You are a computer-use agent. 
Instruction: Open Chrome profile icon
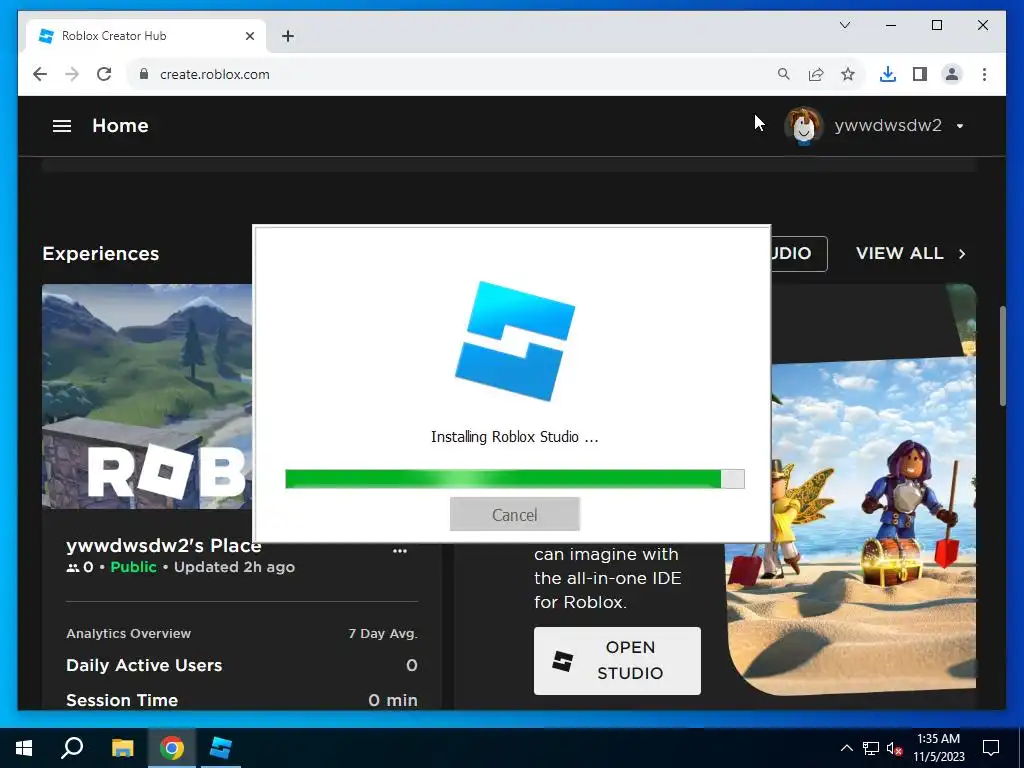click(952, 74)
